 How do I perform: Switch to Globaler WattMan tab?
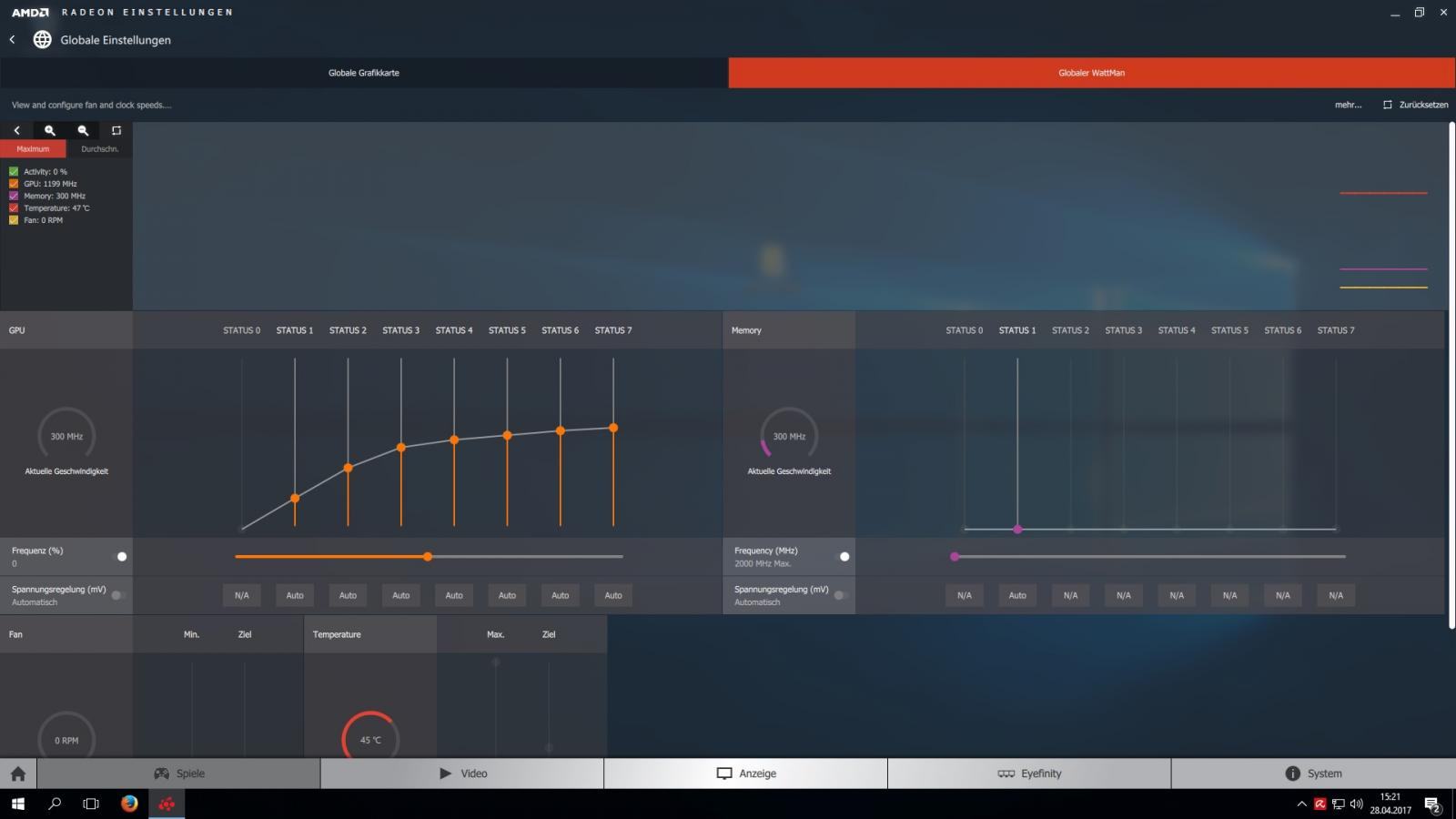[x=1091, y=73]
